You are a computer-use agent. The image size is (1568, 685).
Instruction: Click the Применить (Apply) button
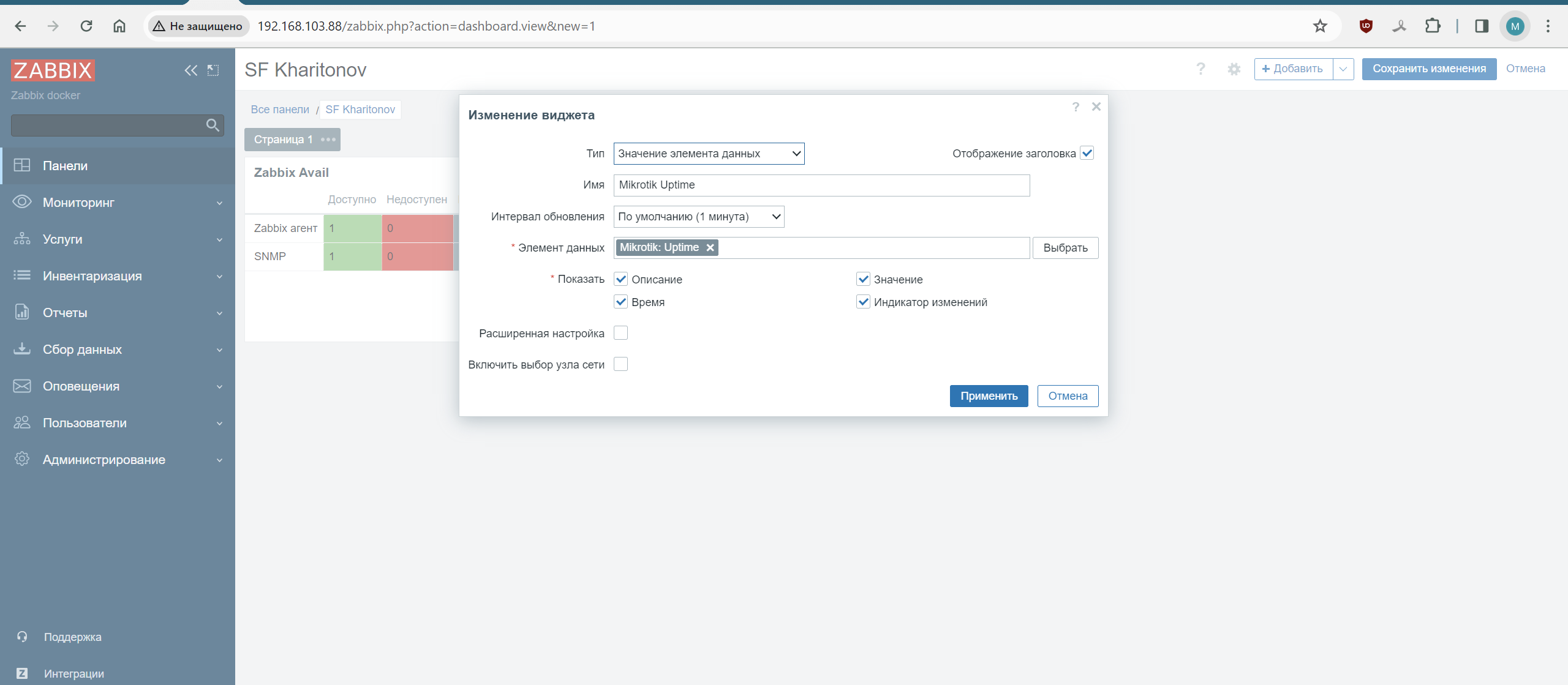989,396
